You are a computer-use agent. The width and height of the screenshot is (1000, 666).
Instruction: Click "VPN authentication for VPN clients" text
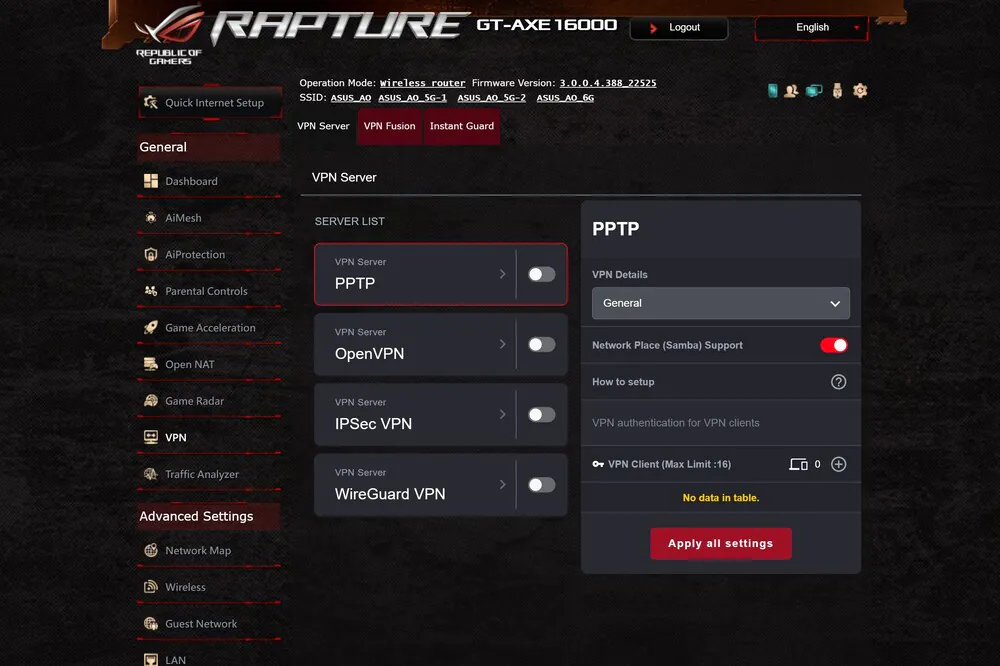(675, 422)
